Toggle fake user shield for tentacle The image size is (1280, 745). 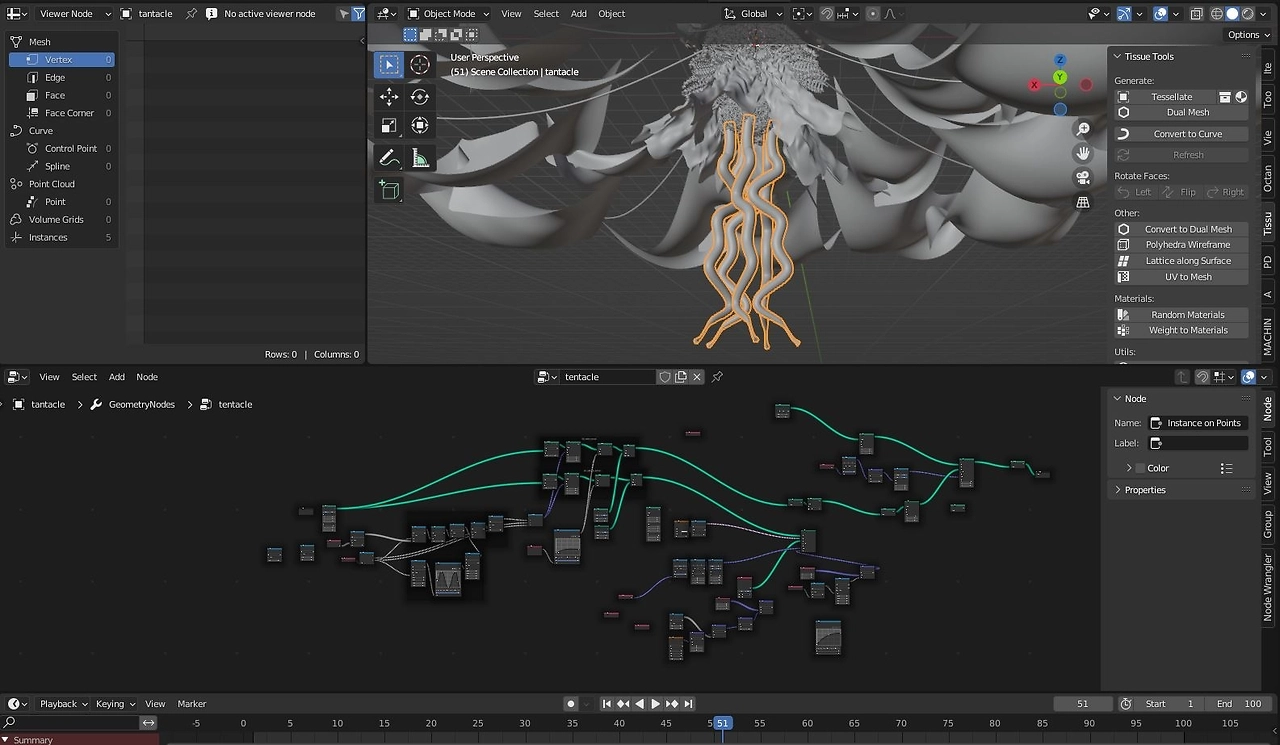(664, 377)
